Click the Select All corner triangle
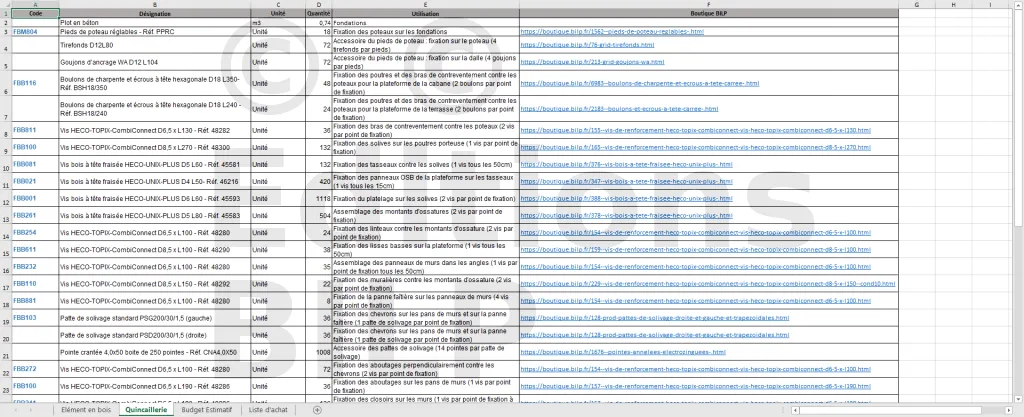This screenshot has width=1024, height=417. (5, 4)
